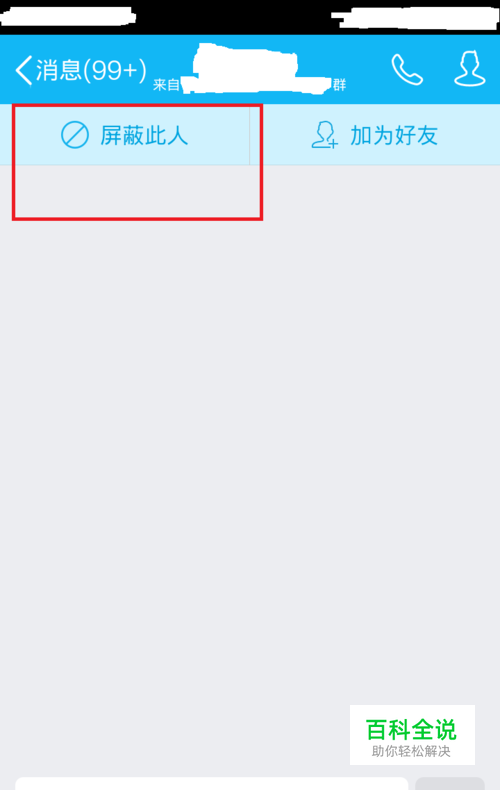Screen dimensions: 500x790
Task: Tap divider between block and add-friend options
Action: tap(249, 135)
